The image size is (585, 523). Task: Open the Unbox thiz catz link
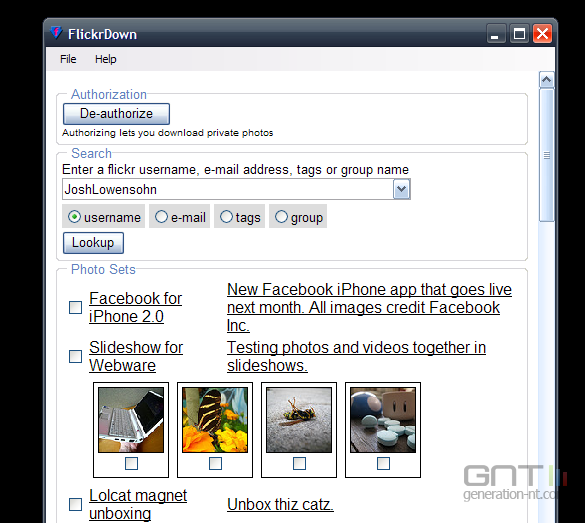280,504
